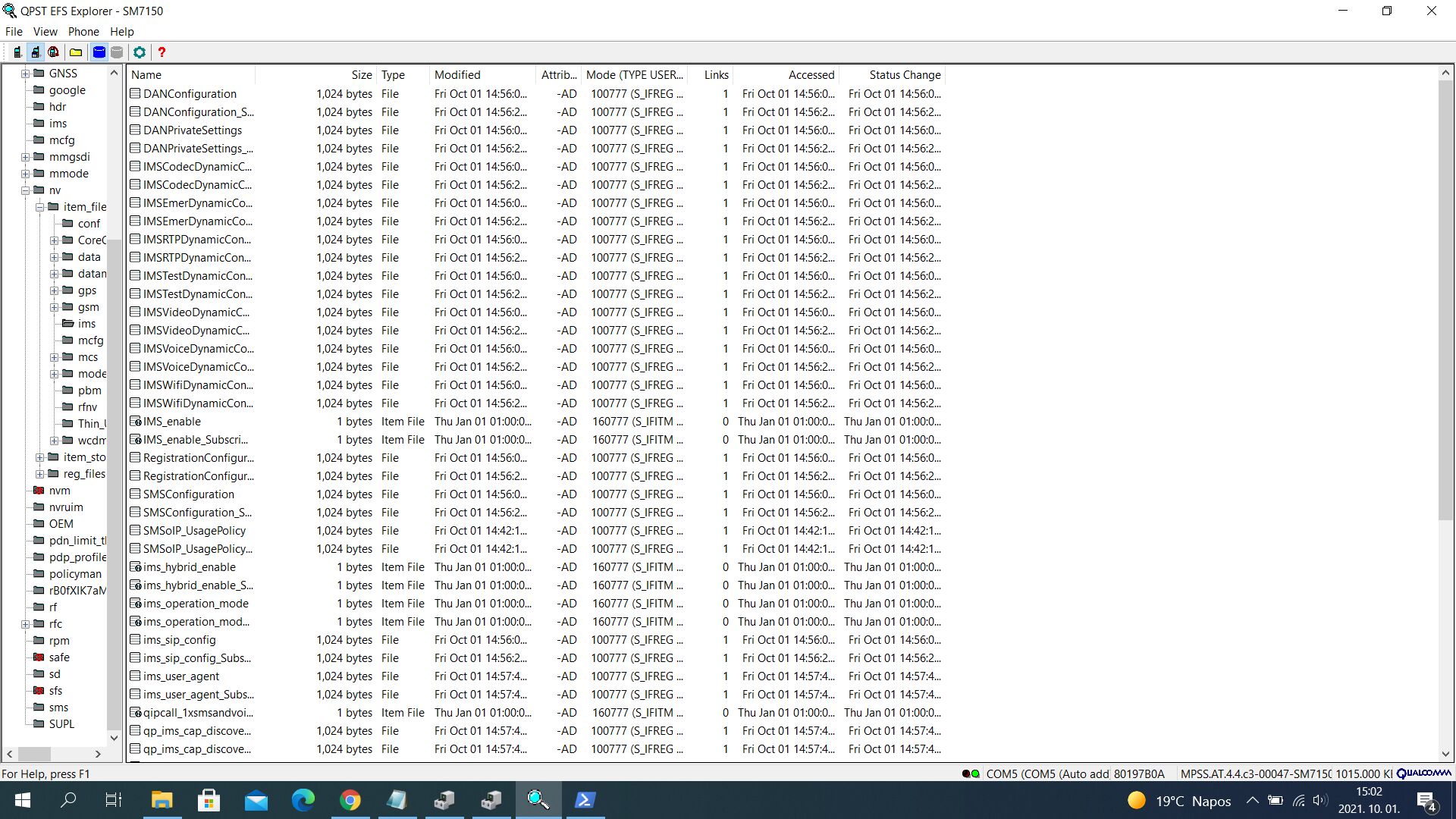Click COM5 port status in status bar
1456x819 pixels.
point(1046,774)
